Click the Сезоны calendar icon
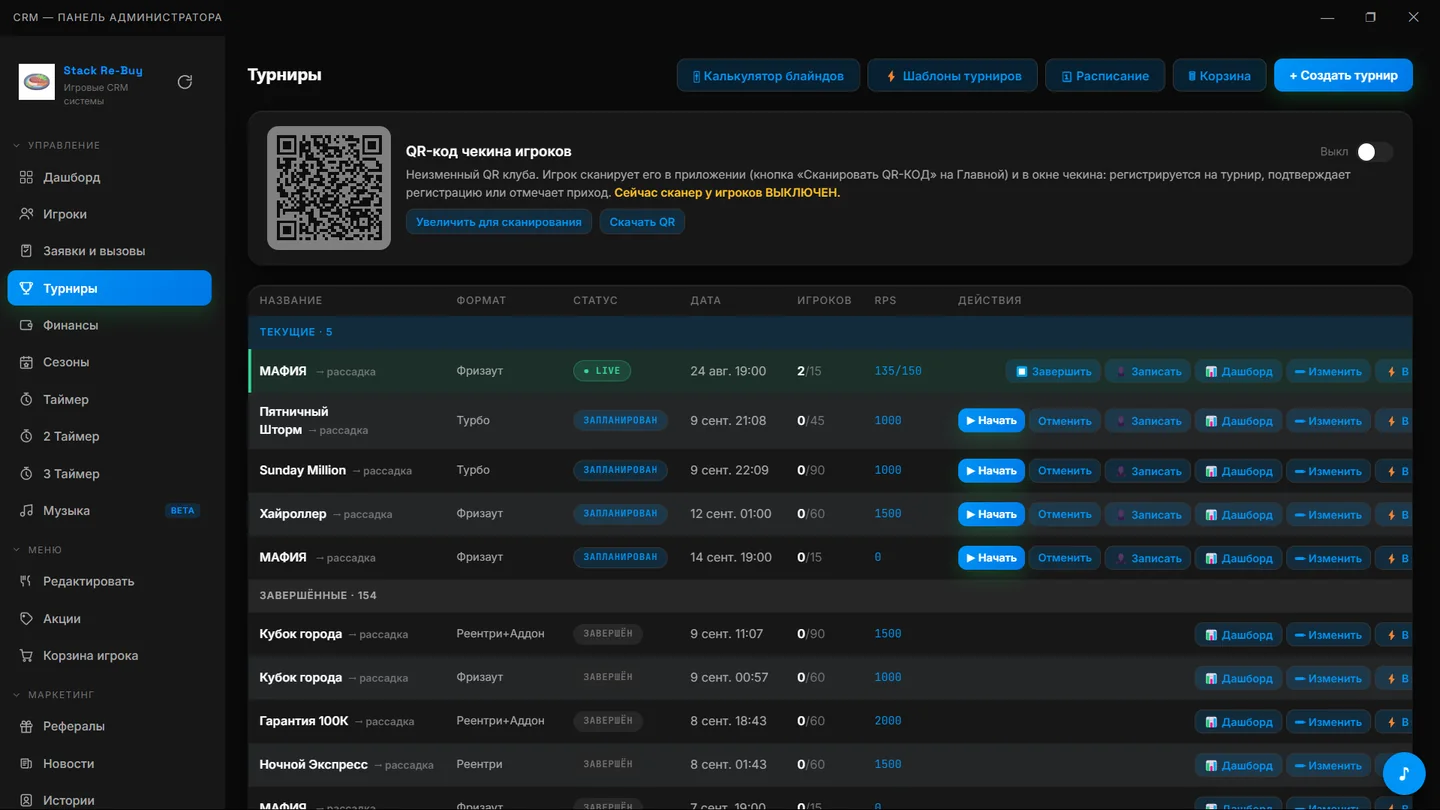1440x810 pixels. tap(27, 362)
